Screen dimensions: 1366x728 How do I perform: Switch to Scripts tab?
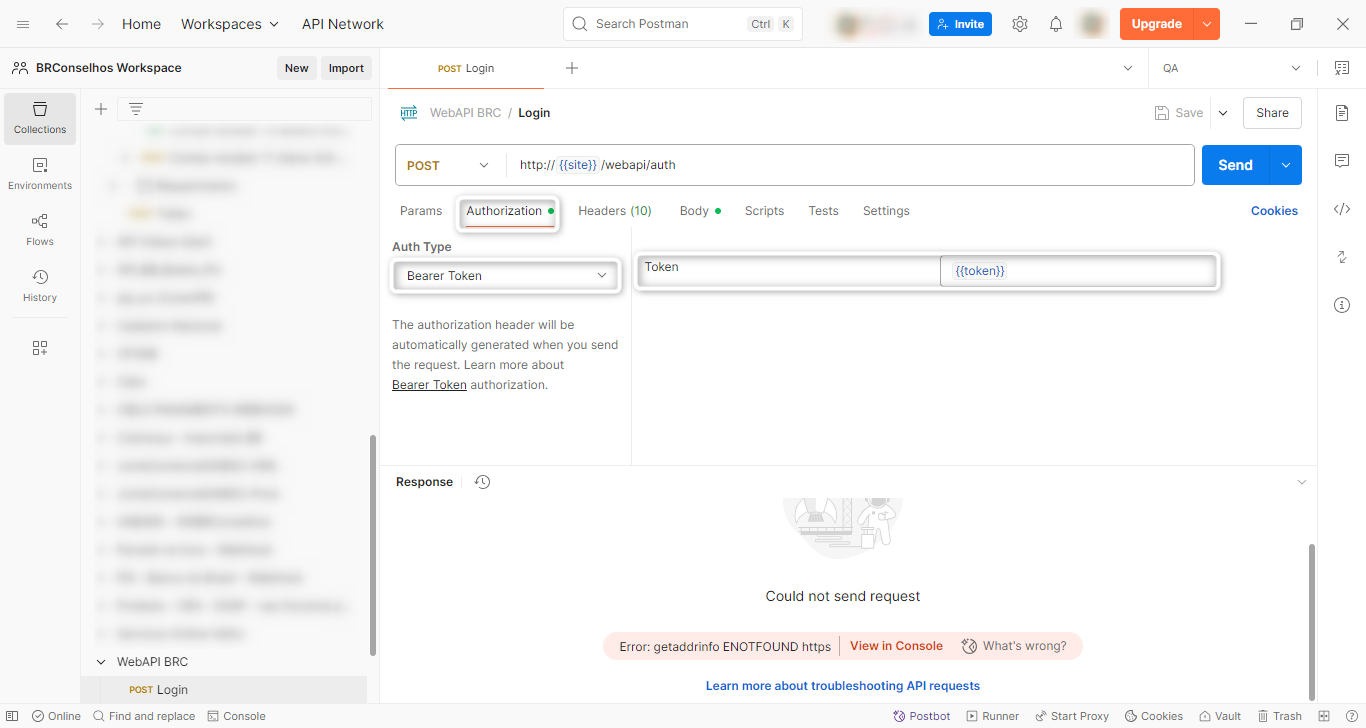click(x=764, y=211)
